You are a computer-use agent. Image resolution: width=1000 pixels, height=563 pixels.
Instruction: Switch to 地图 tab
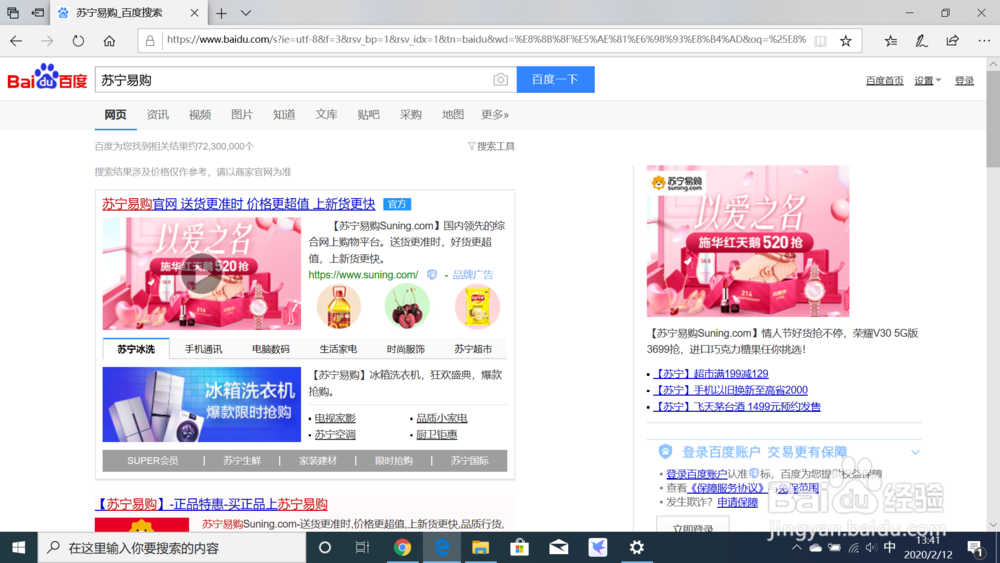(x=453, y=115)
